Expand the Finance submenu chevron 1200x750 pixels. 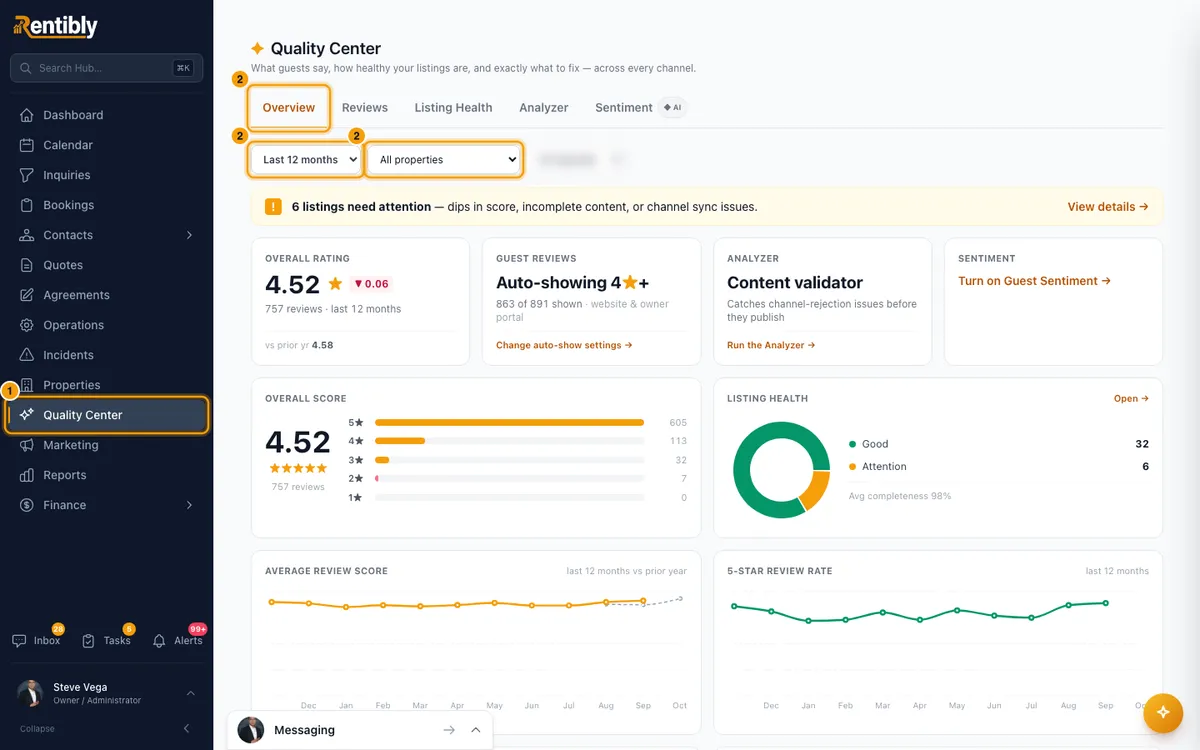coord(190,505)
